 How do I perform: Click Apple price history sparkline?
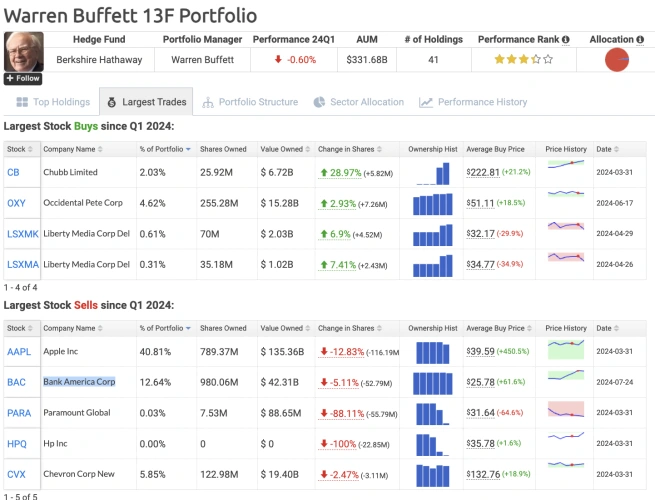[566, 349]
